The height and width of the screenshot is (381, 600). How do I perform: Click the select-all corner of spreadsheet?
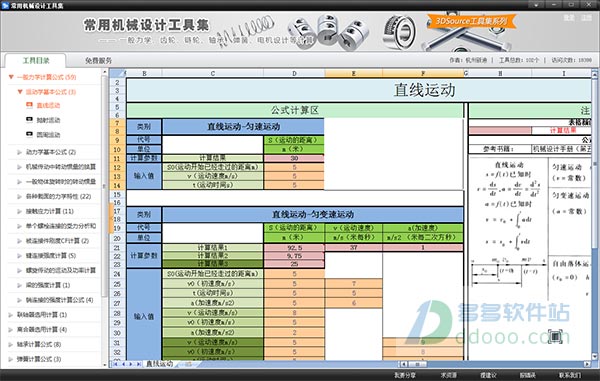point(117,73)
